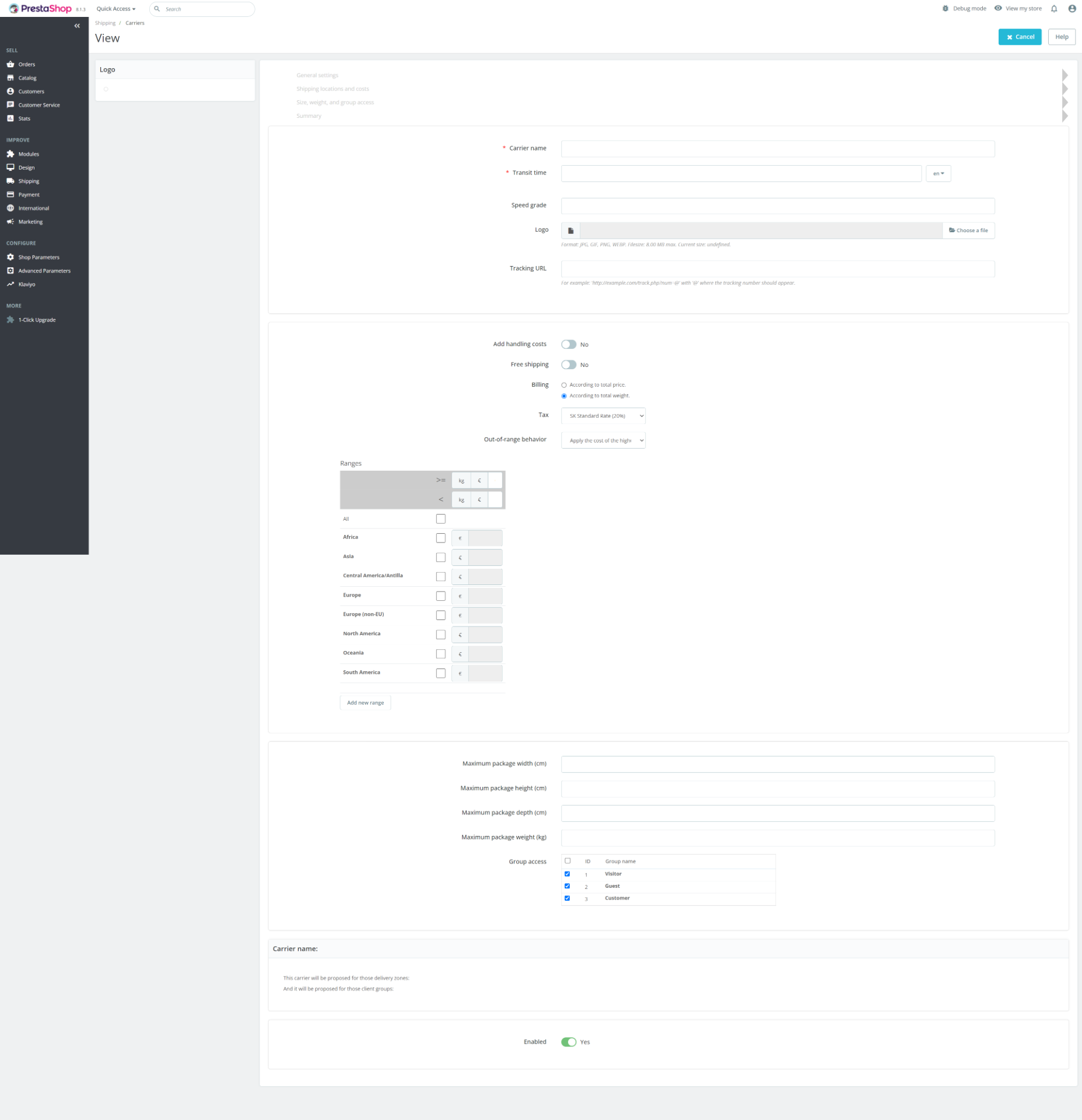
Task: Click the Help button
Action: click(1062, 37)
